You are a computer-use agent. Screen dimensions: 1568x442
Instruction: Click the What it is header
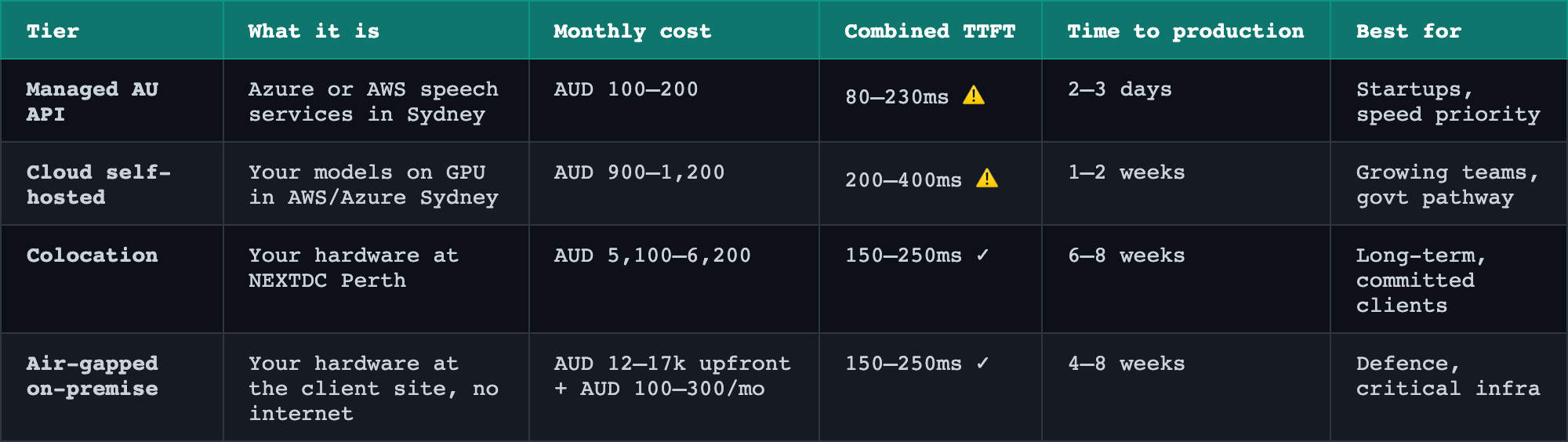click(x=314, y=31)
